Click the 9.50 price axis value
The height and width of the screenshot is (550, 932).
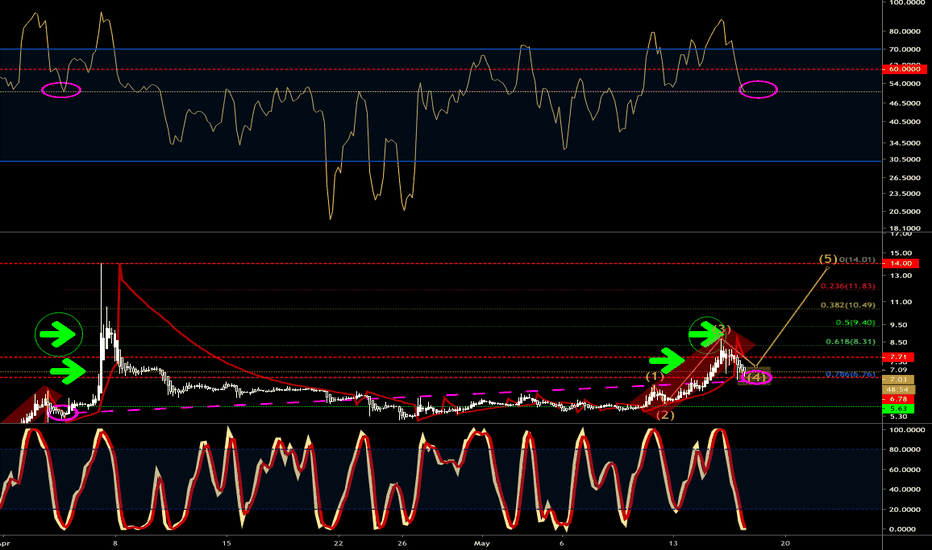click(899, 325)
